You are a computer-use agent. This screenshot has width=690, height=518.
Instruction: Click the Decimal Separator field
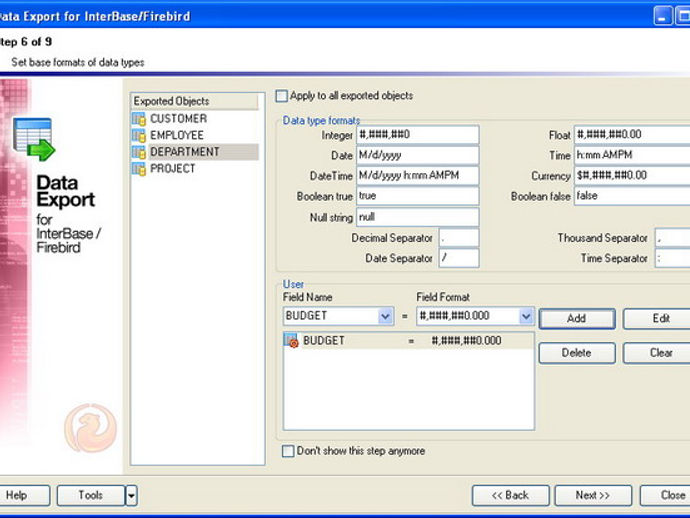click(x=459, y=238)
